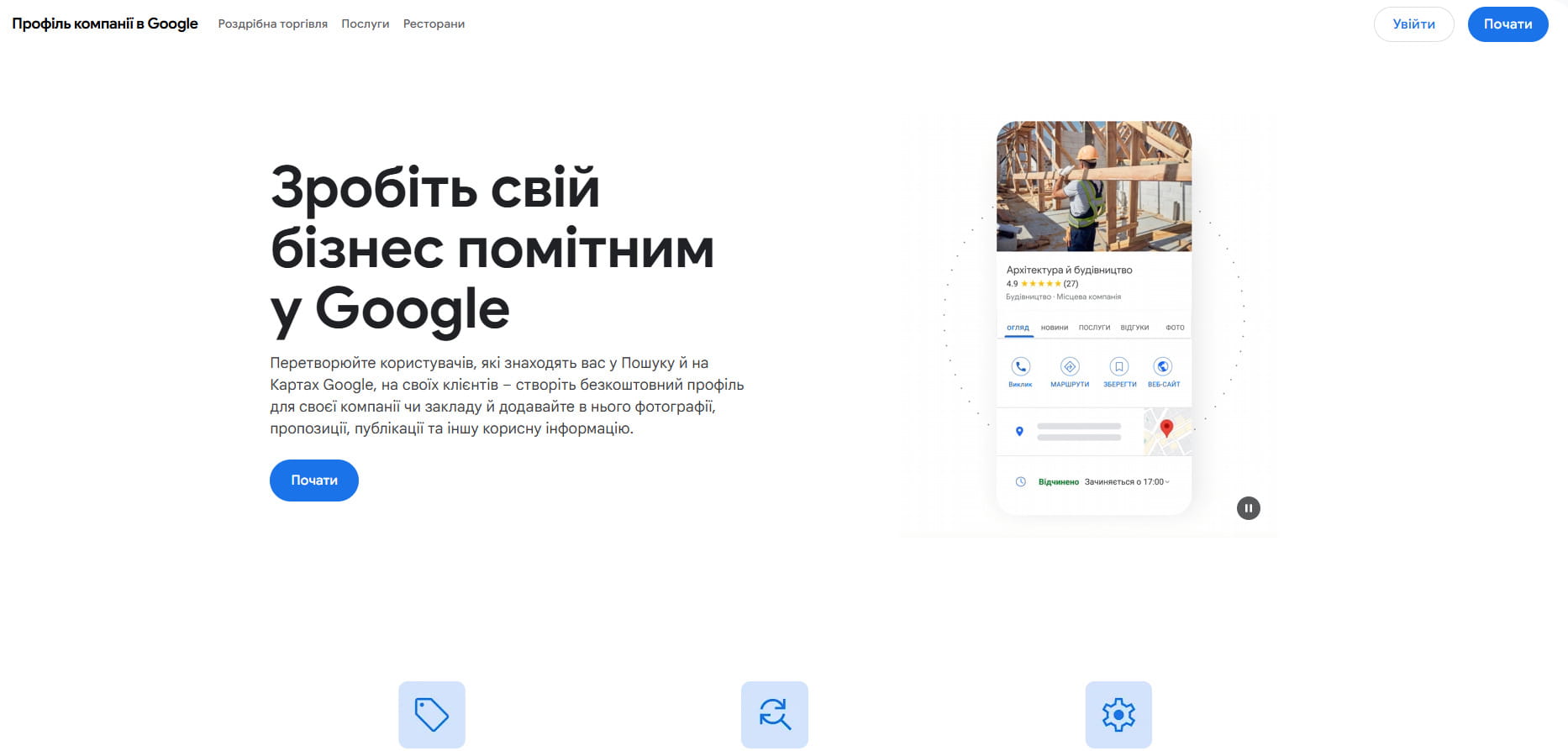1568x751 pixels.
Task: Open Ресторани in top navigation
Action: point(434,24)
